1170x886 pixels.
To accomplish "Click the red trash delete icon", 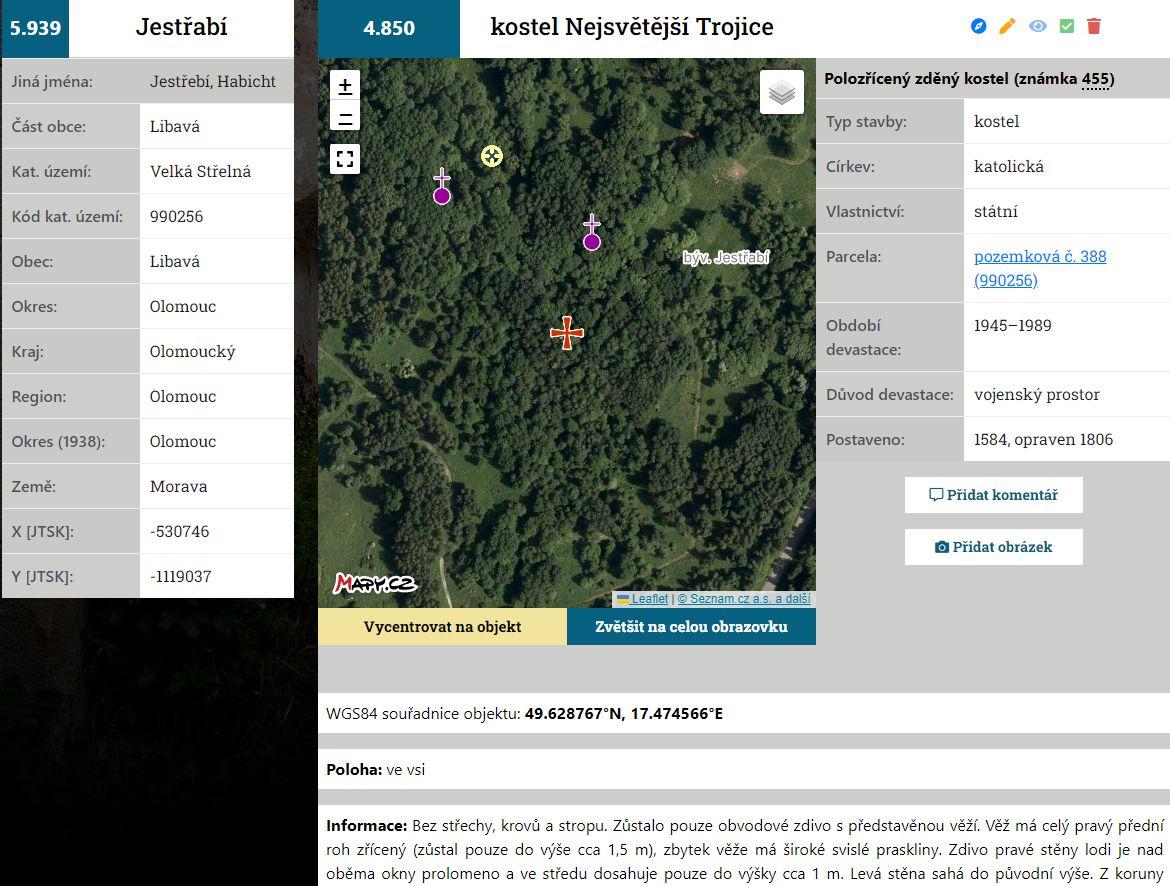I will pos(1094,26).
